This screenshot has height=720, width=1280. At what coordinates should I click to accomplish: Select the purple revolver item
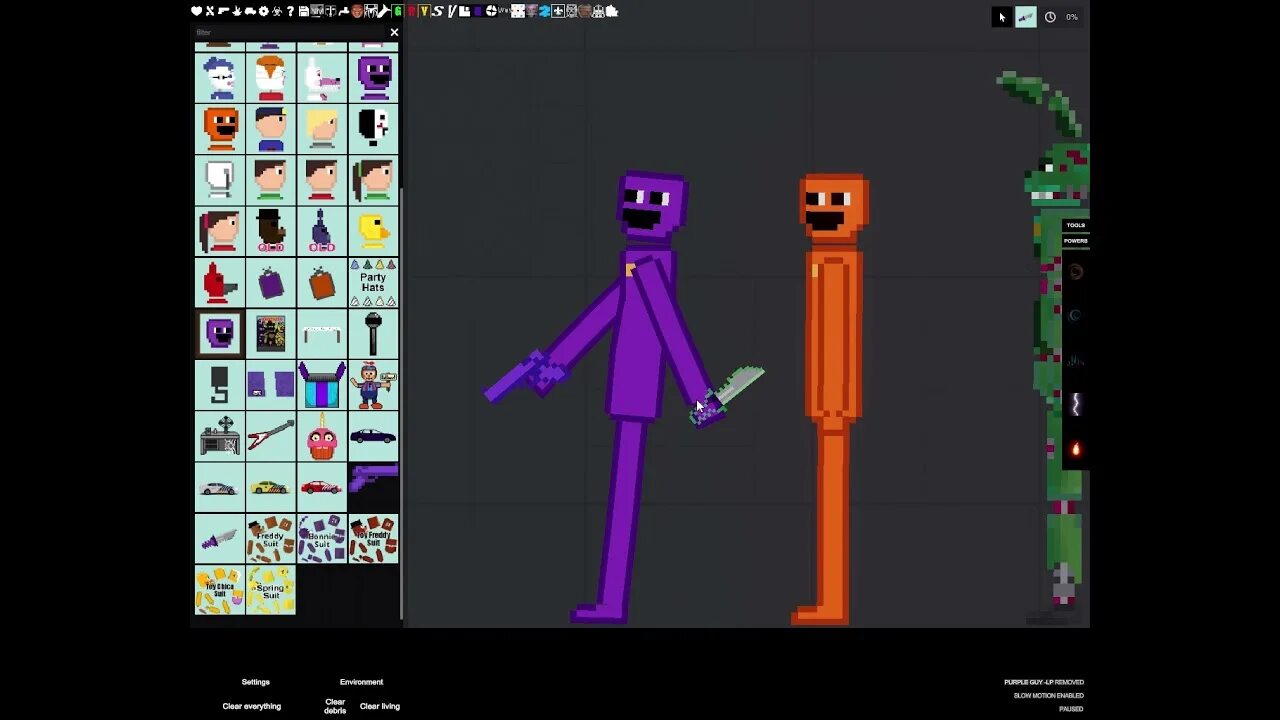[x=373, y=487]
